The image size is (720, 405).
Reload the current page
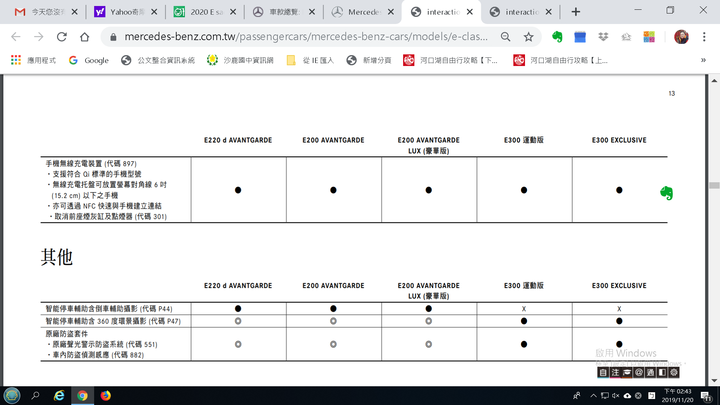click(x=62, y=37)
